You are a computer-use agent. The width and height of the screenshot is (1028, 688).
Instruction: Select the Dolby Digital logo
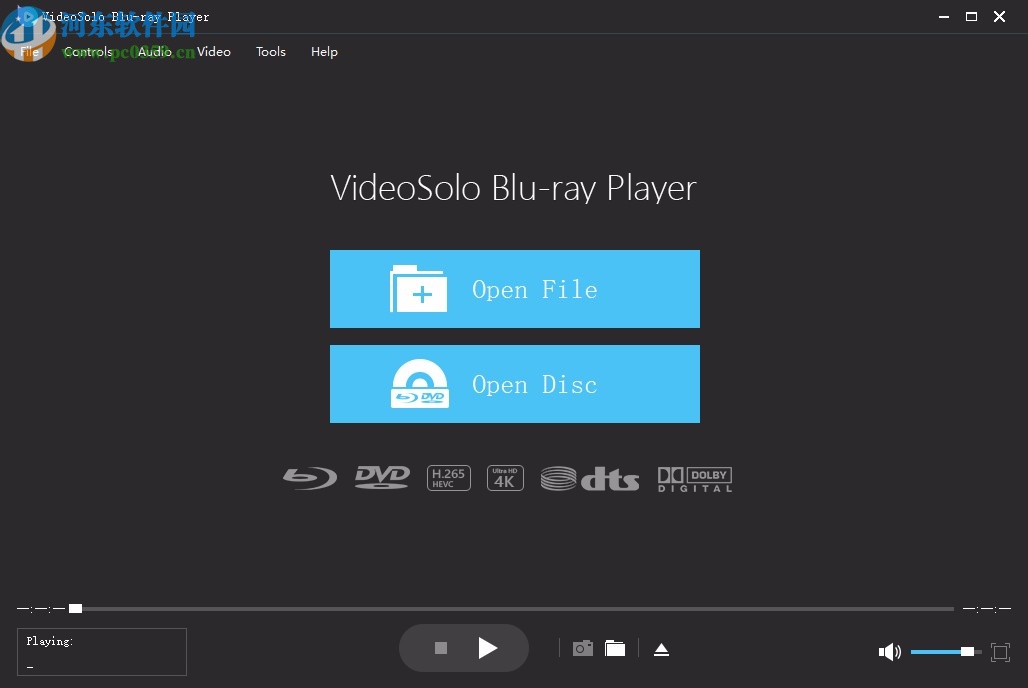pyautogui.click(x=694, y=478)
